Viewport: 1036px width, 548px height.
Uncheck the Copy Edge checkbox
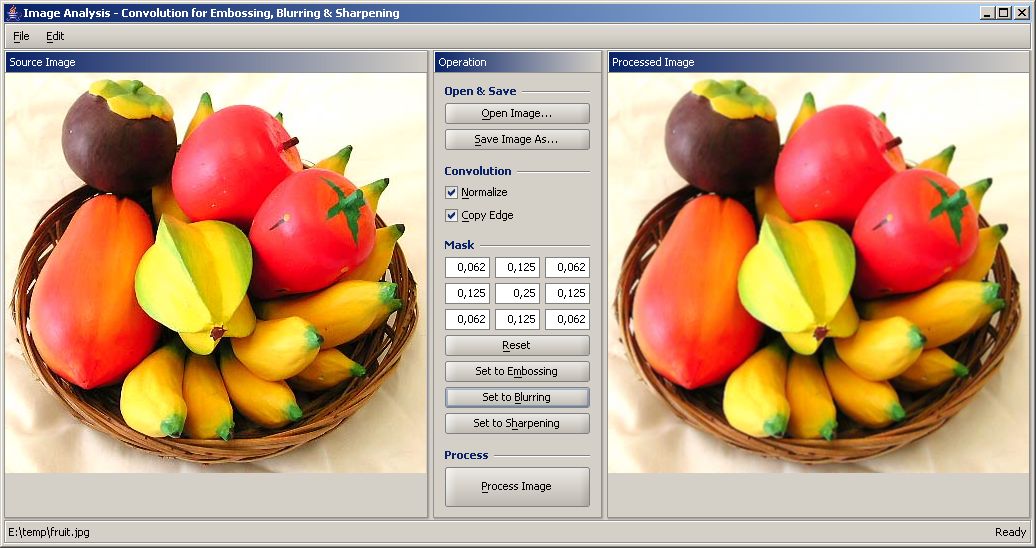tap(452, 215)
